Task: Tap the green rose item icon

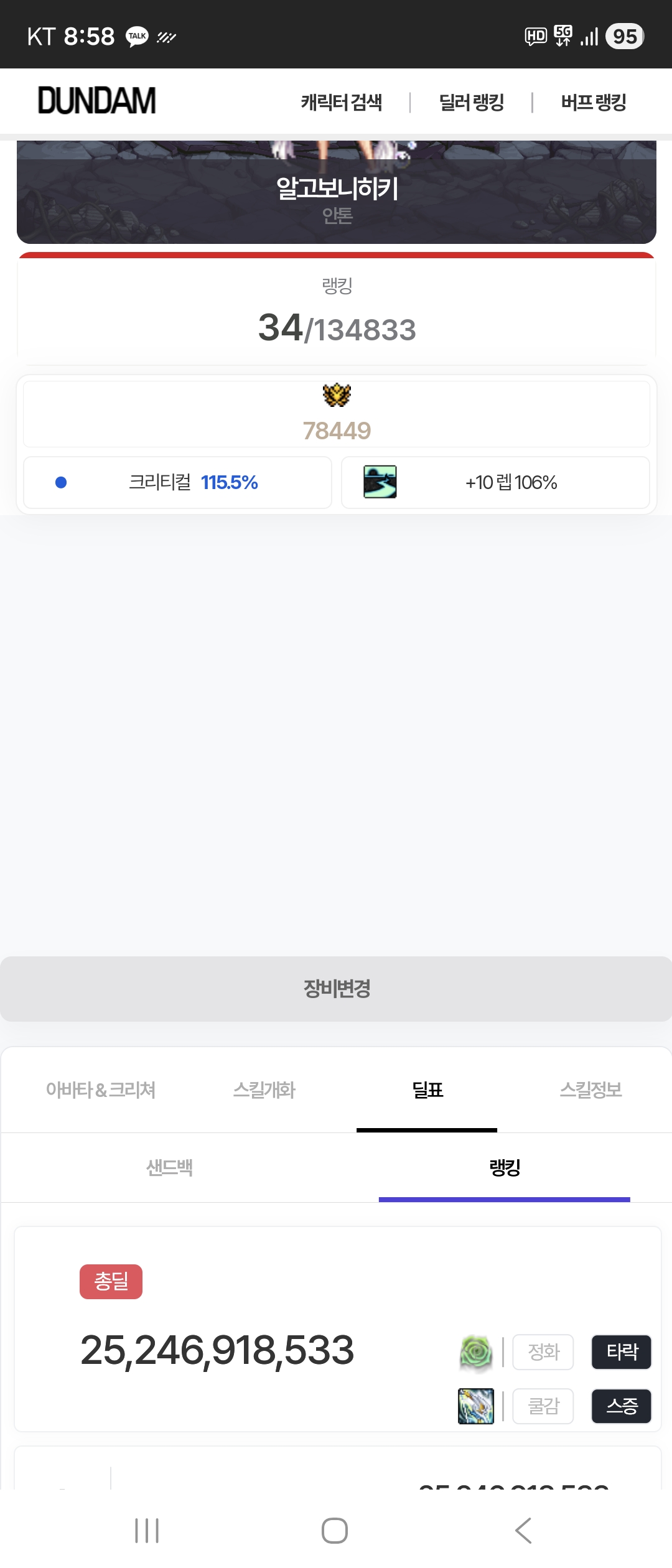Action: pyautogui.click(x=476, y=1352)
